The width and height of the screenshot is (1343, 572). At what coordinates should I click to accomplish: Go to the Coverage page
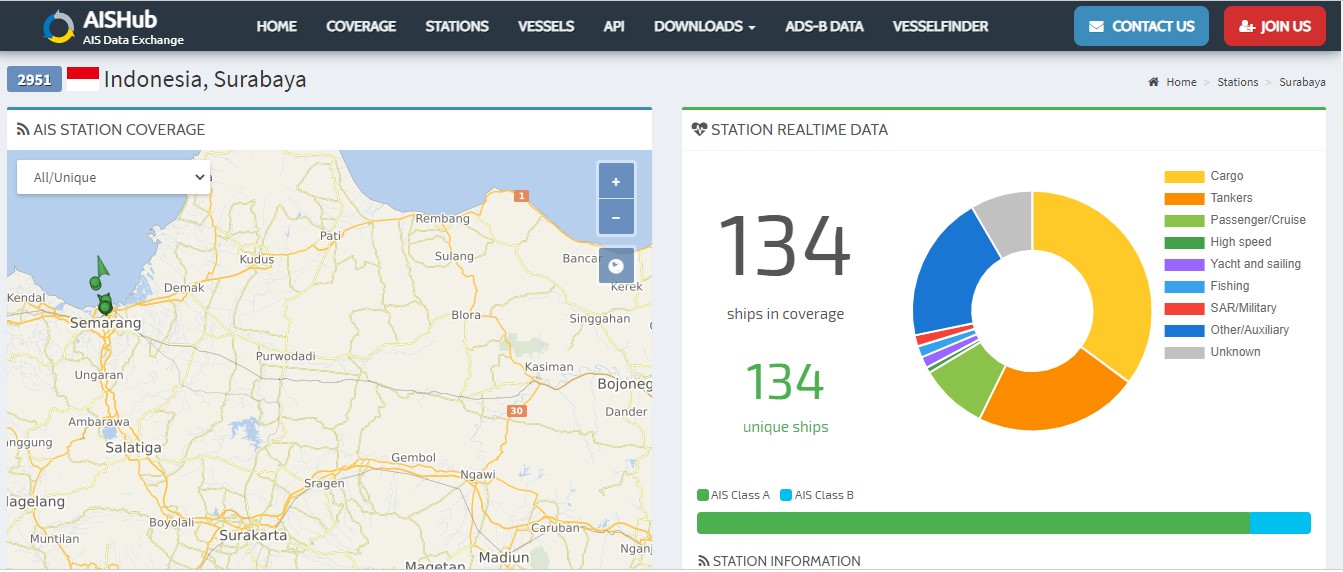361,26
